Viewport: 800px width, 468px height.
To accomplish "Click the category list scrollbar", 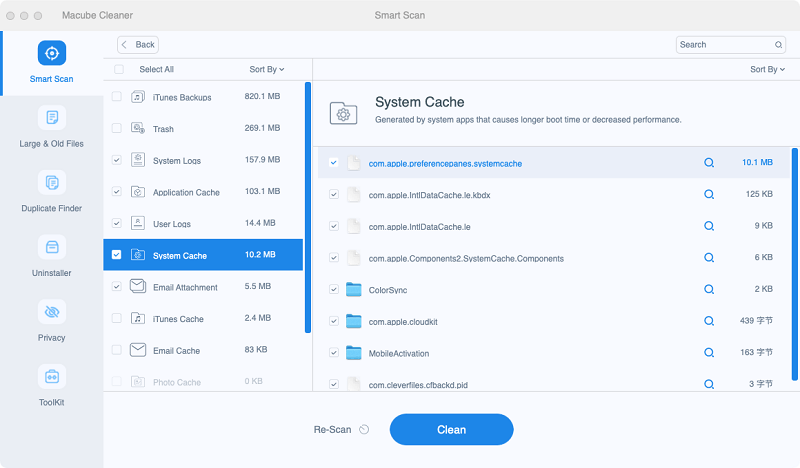I will [x=308, y=207].
